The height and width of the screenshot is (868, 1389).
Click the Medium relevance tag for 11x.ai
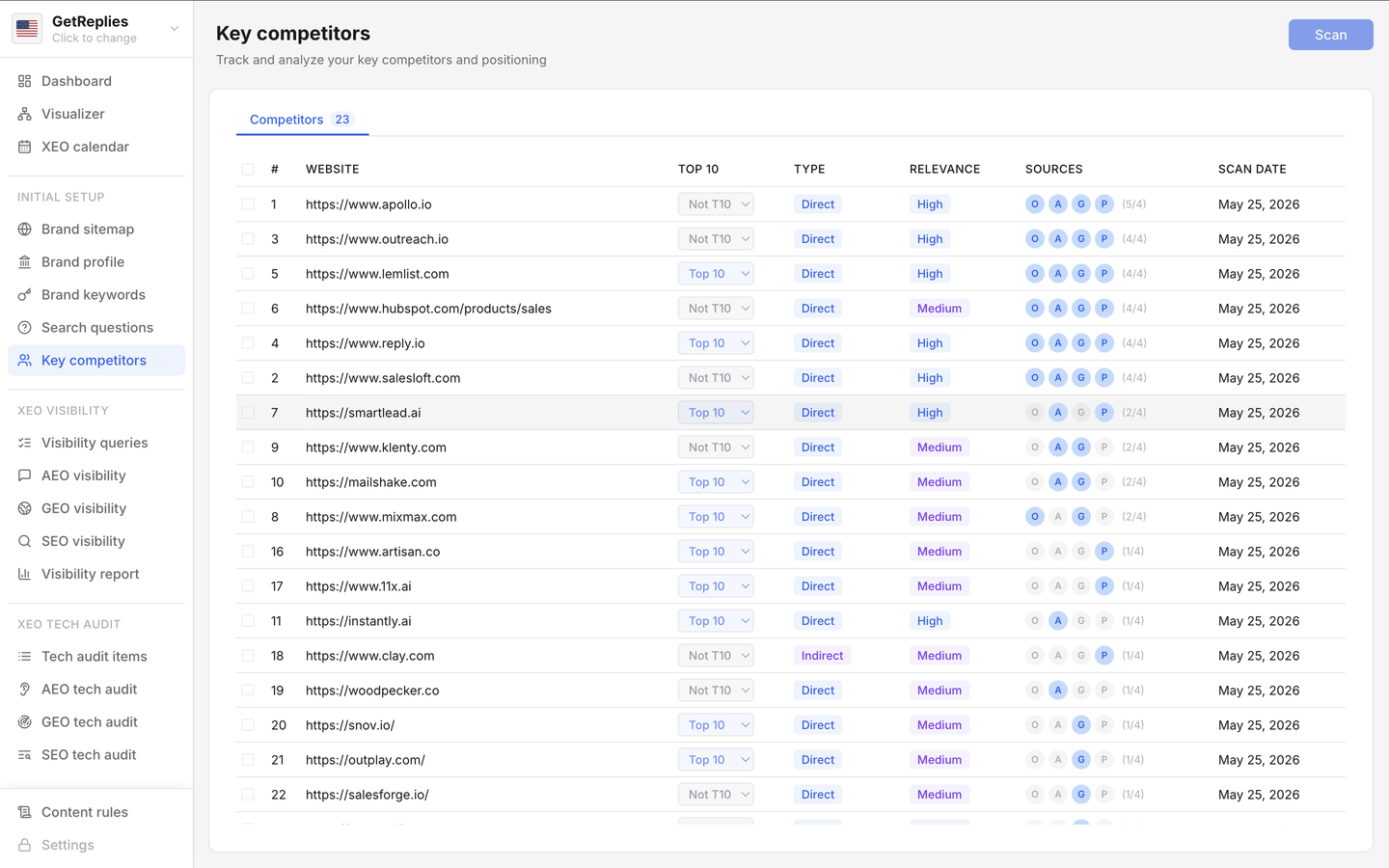[x=940, y=586]
